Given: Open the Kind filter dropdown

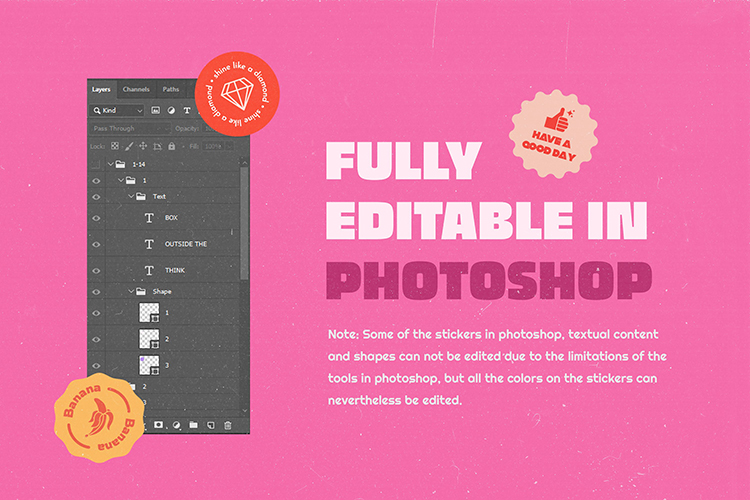Looking at the screenshot, I should [x=117, y=111].
